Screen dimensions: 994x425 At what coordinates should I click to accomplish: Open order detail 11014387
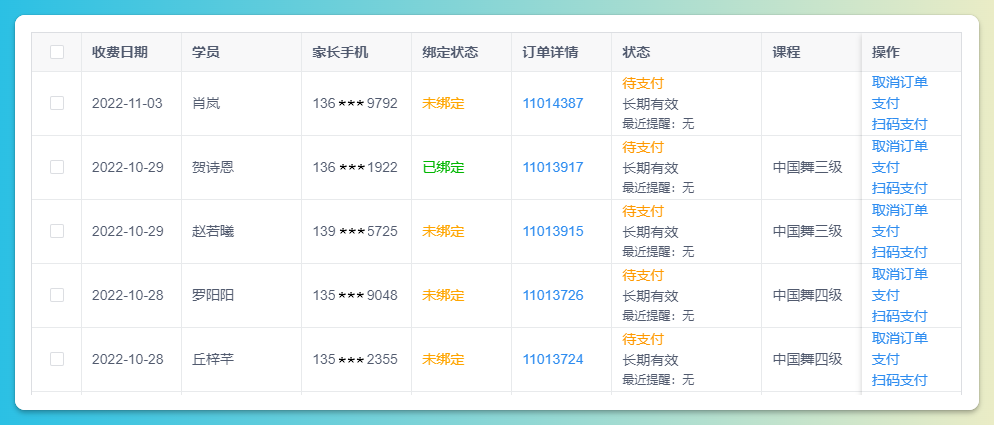pos(553,103)
